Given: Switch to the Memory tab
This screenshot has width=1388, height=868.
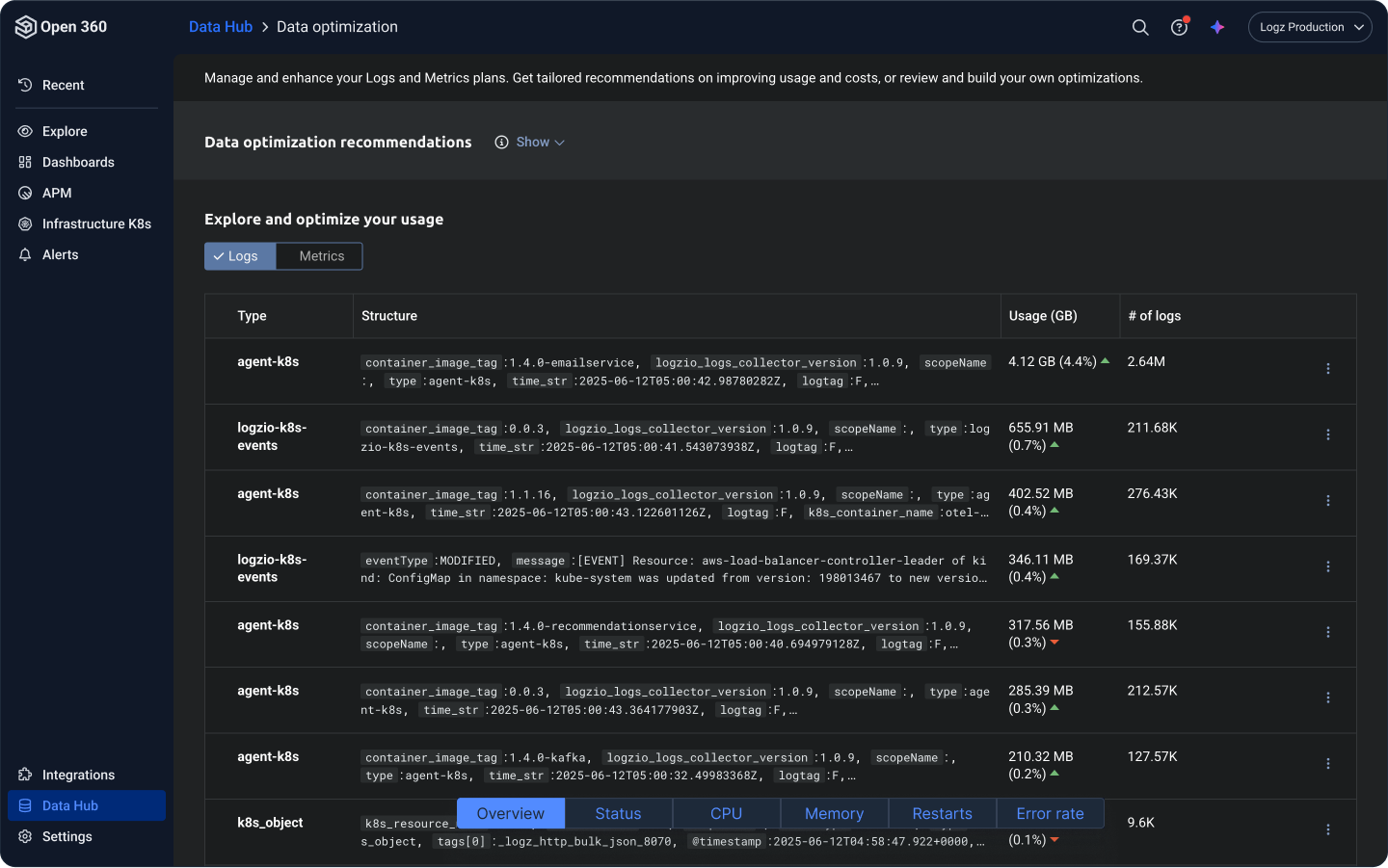Looking at the screenshot, I should [x=835, y=813].
